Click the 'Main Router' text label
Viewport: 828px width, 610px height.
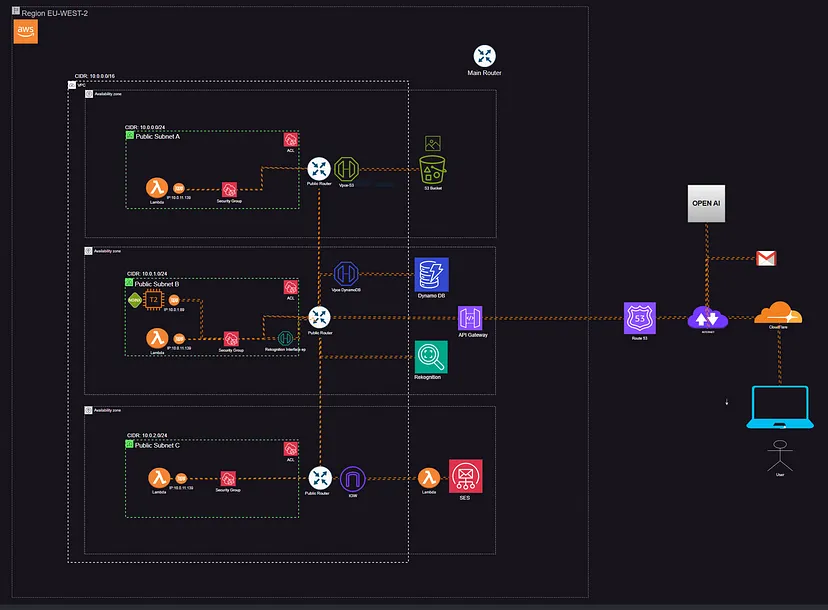click(x=484, y=73)
